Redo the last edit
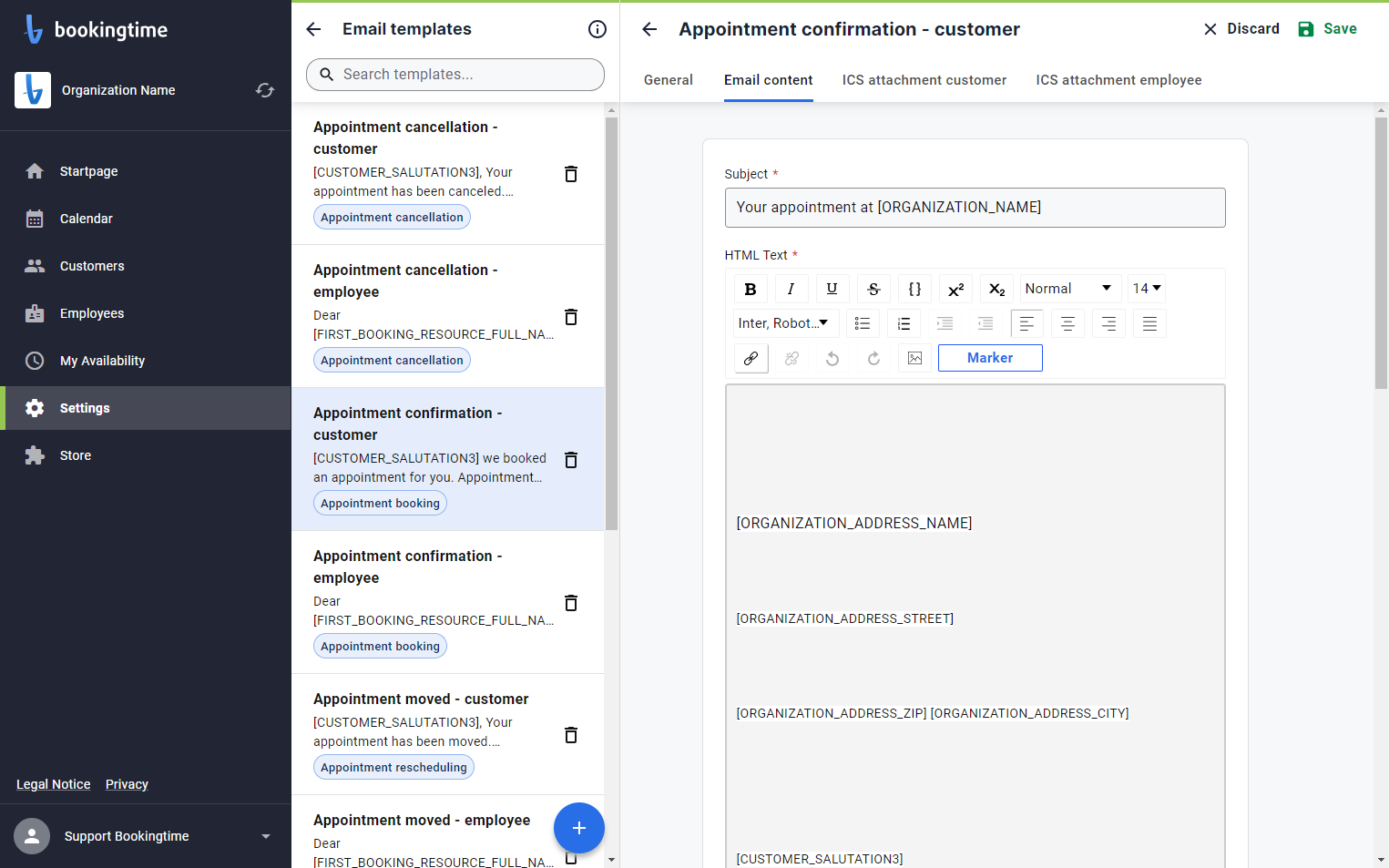Viewport: 1389px width, 868px height. click(873, 358)
